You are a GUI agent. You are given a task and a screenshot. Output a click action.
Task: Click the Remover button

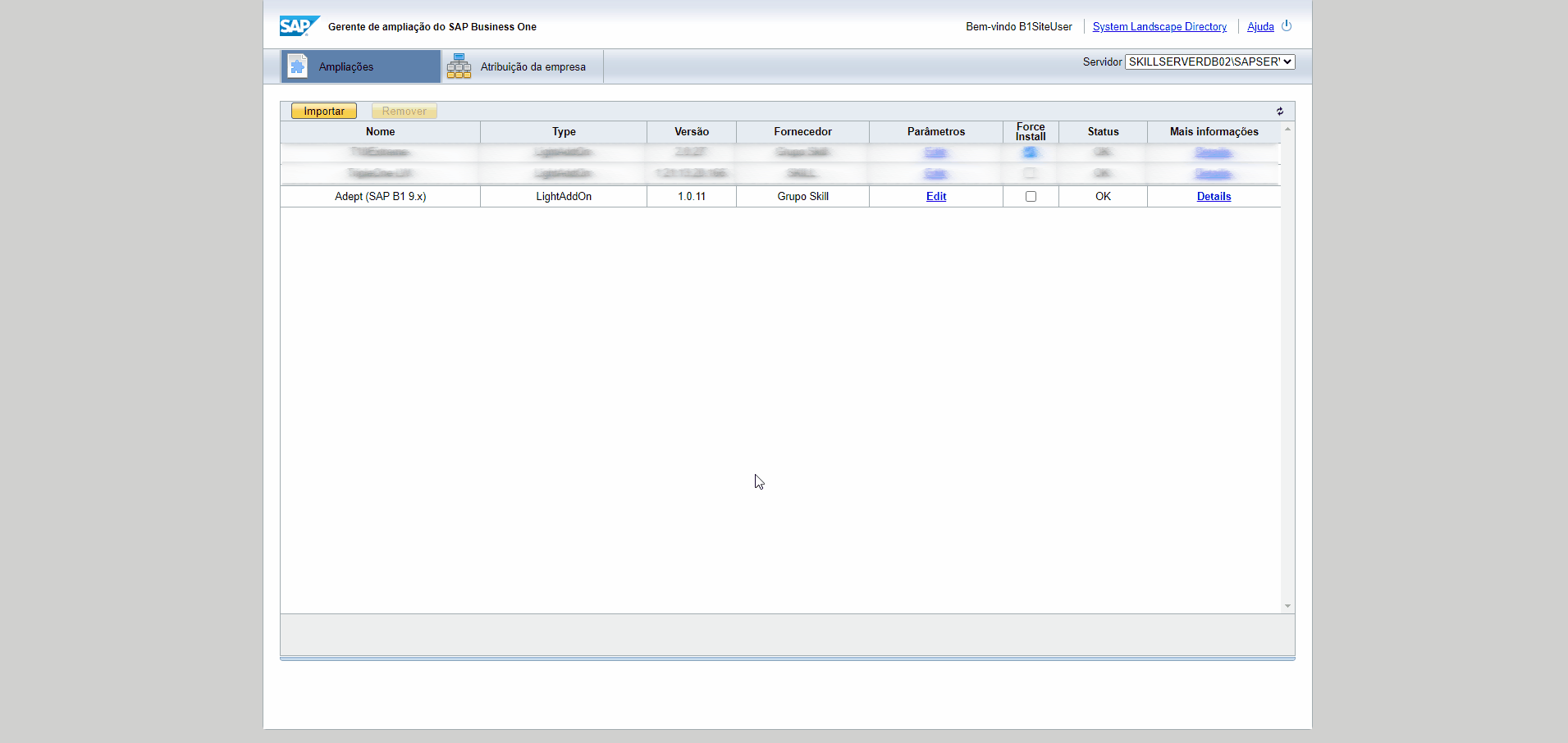(404, 111)
